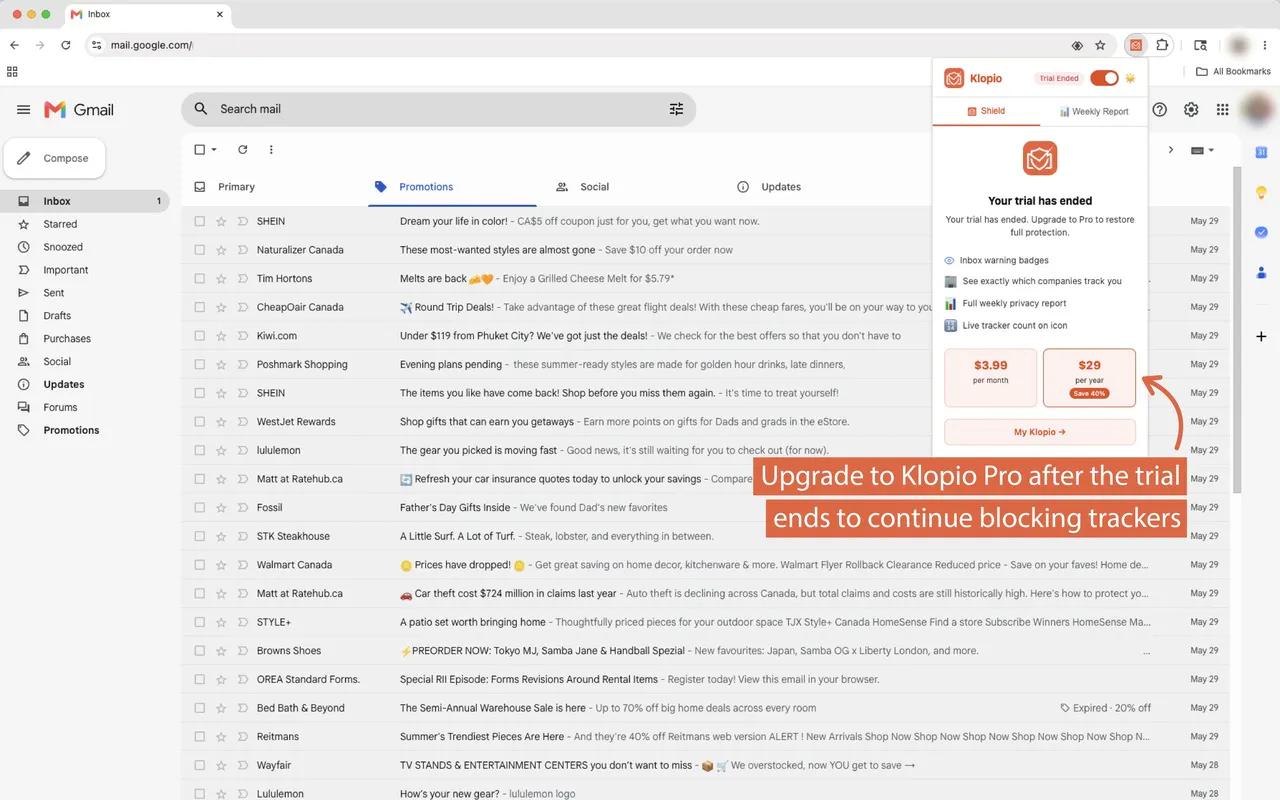Image resolution: width=1280 pixels, height=800 pixels.
Task: Go back using browser back arrow
Action: (14, 45)
